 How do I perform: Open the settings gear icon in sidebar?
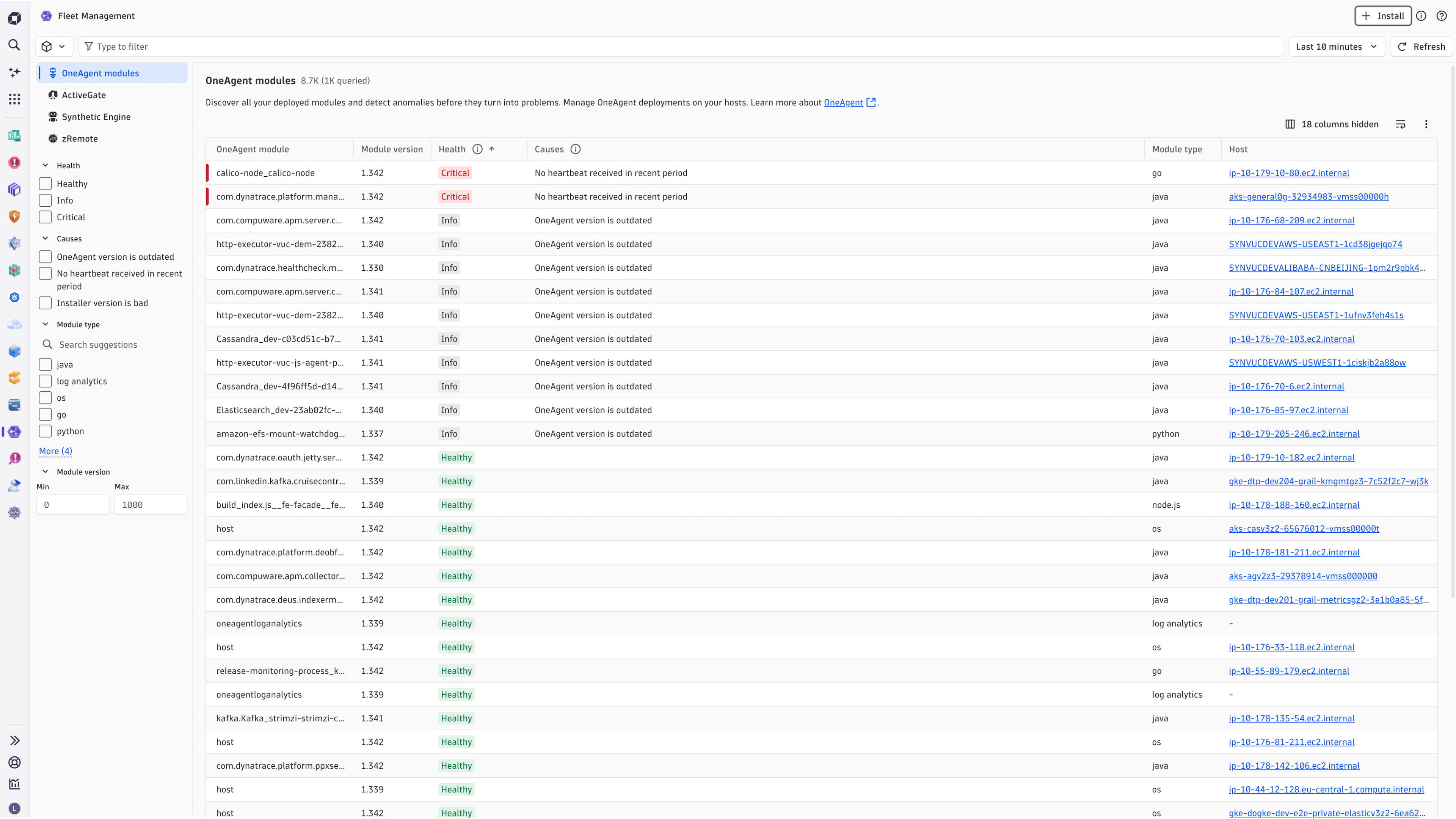click(14, 513)
